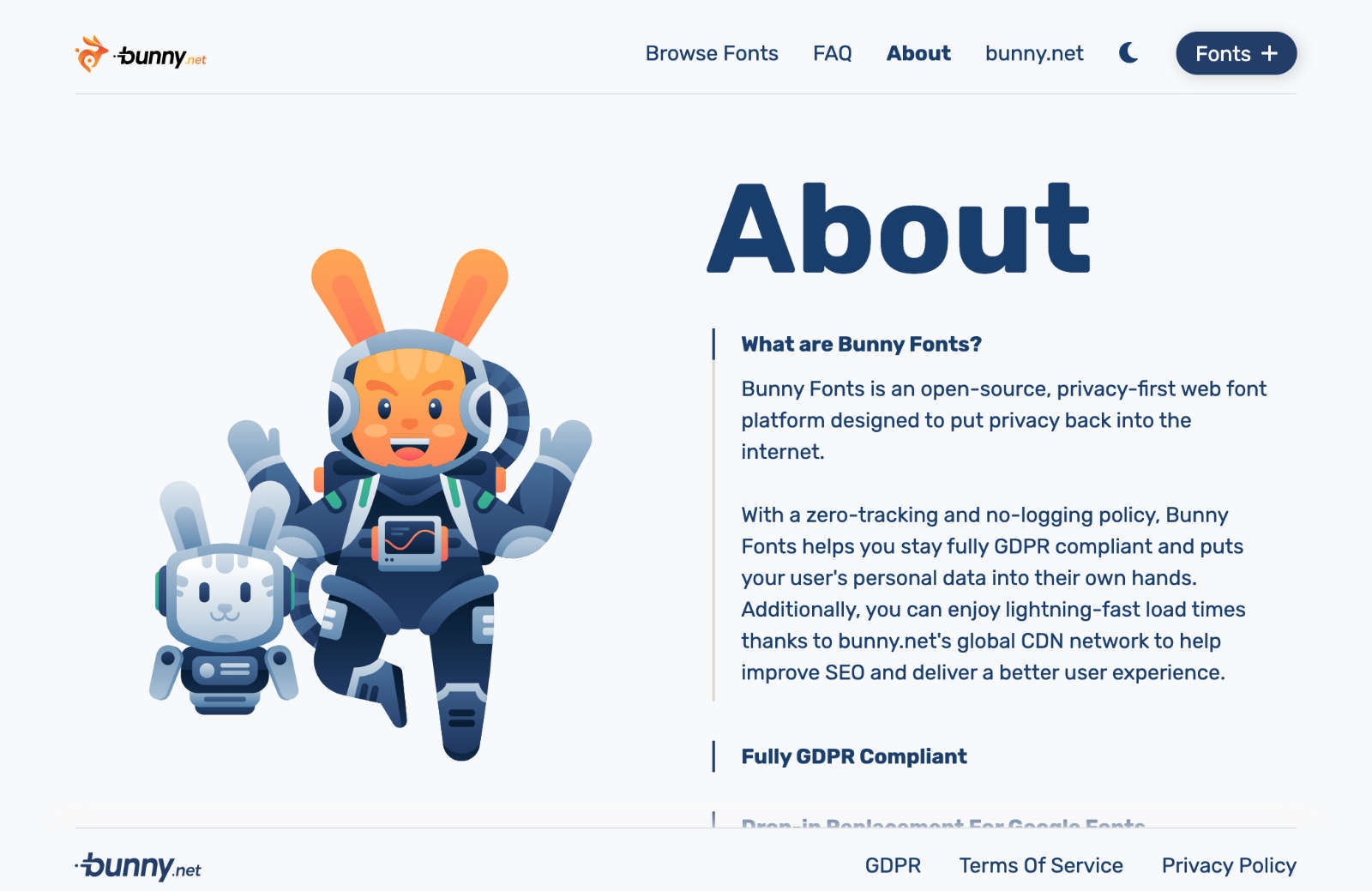This screenshot has width=1372, height=891.
Task: Open GDPR footer link
Action: click(893, 865)
